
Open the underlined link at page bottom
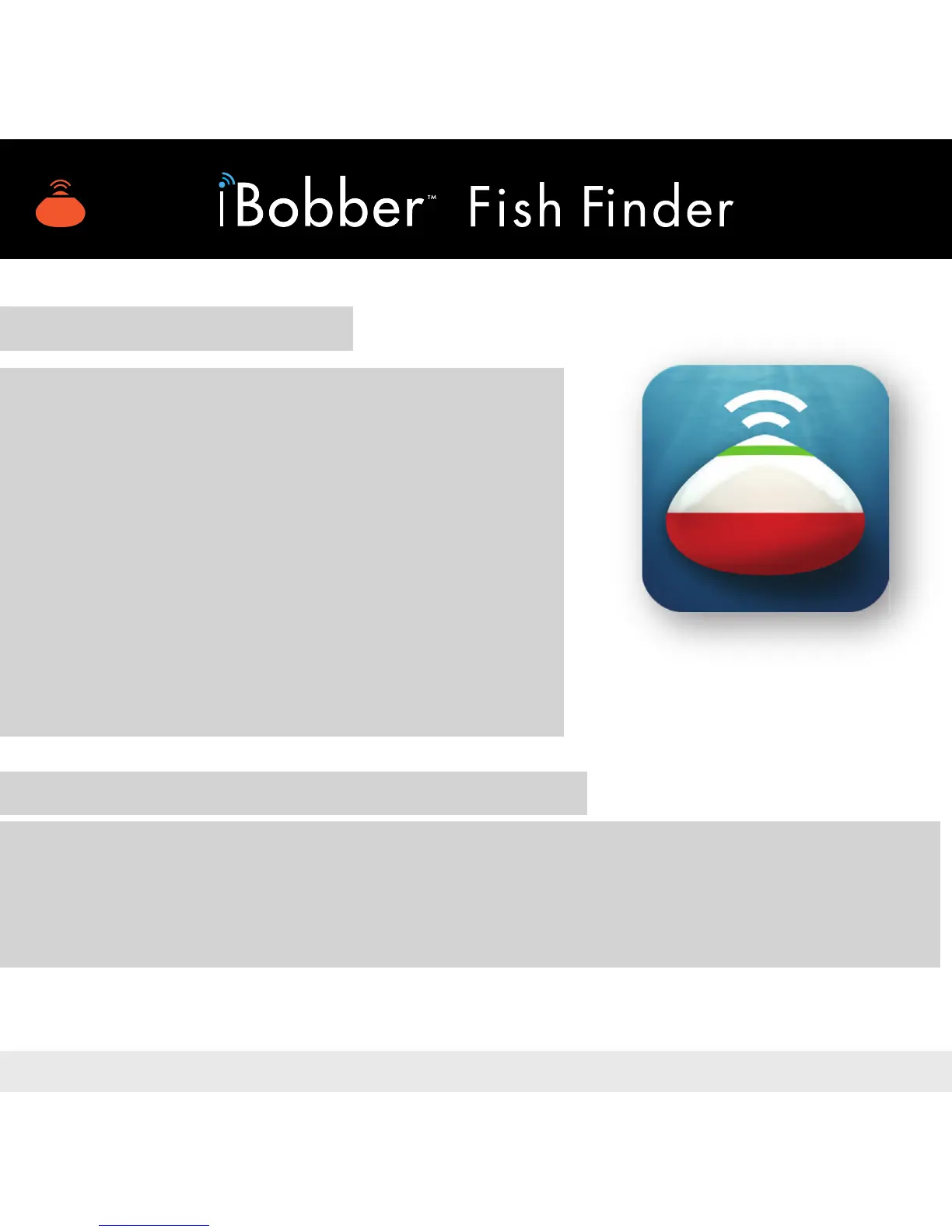point(154,1225)
